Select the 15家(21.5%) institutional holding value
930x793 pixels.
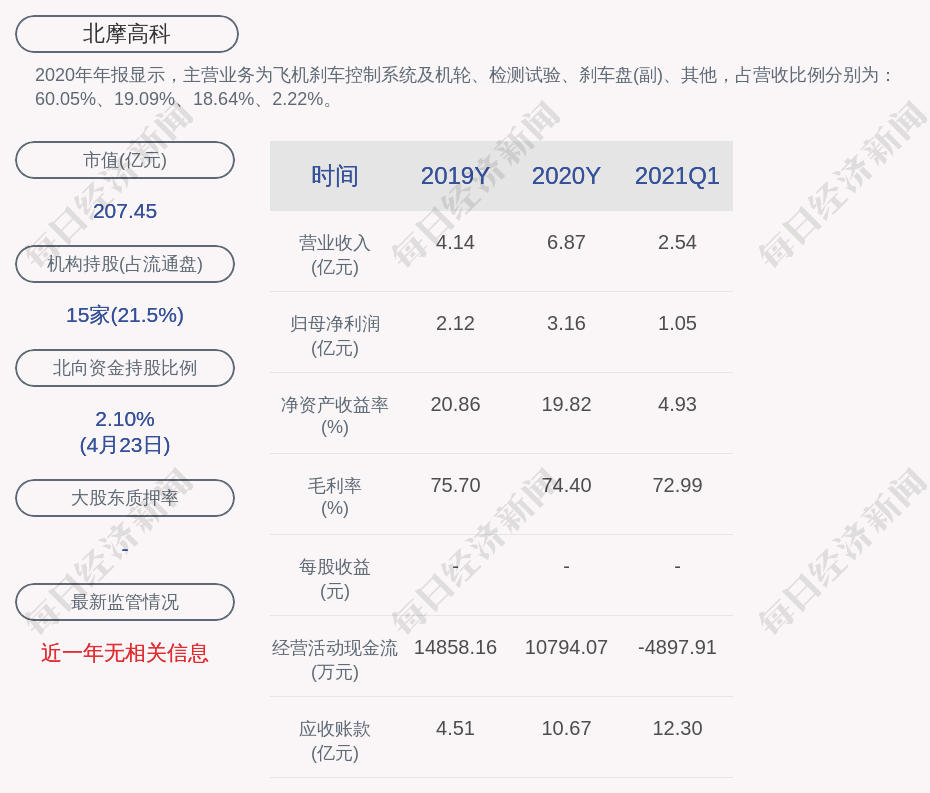(x=125, y=315)
